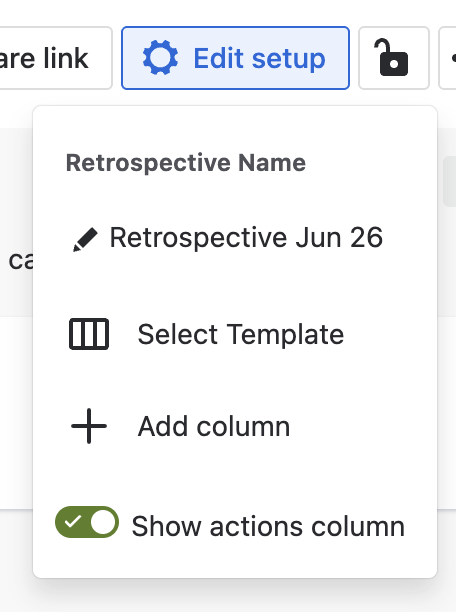Click the white knob of the actions toggle
Screen dimensions: 456x612
tap(103, 522)
